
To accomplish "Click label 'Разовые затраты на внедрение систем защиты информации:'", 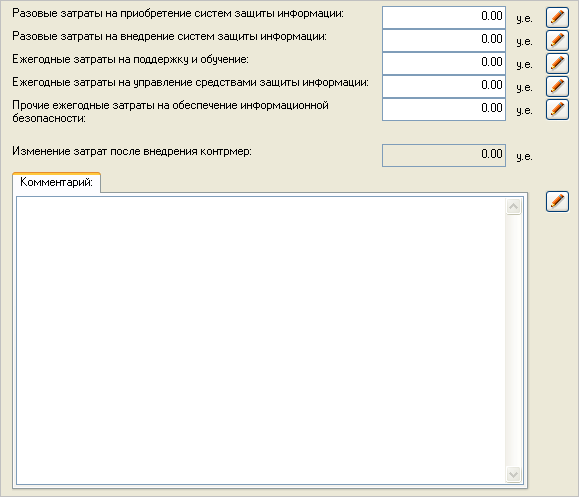I will [x=169, y=37].
